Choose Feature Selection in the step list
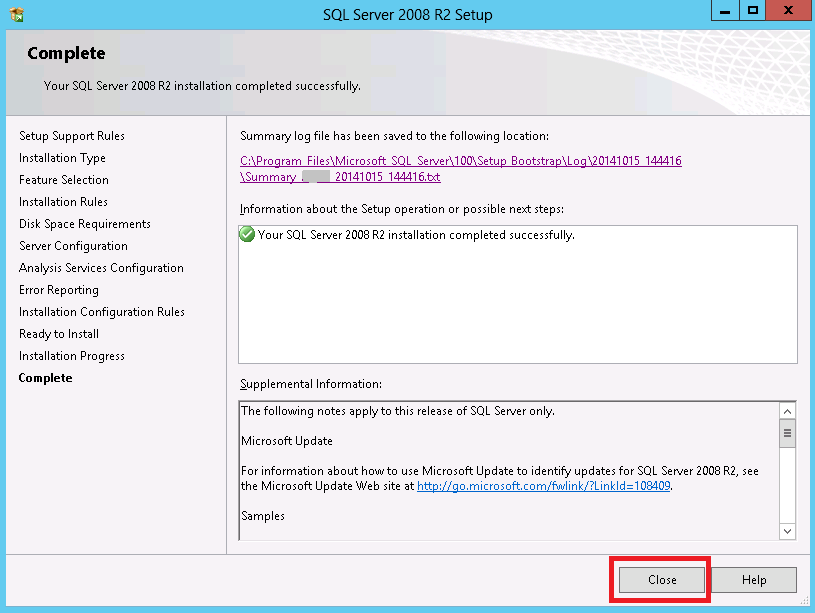The height and width of the screenshot is (613, 815). pyautogui.click(x=64, y=180)
